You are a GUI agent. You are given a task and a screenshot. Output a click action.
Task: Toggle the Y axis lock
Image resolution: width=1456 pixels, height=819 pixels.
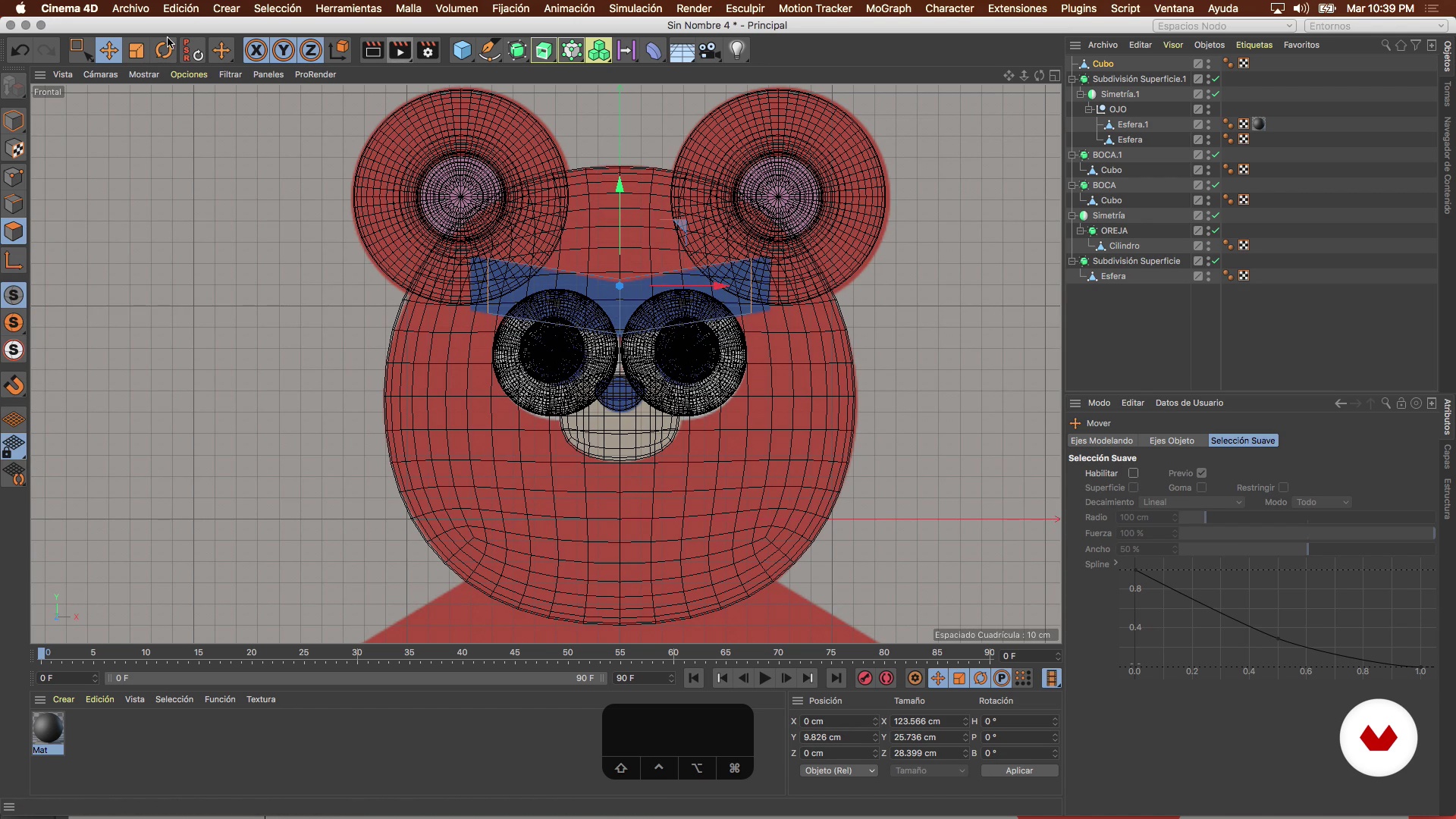[284, 51]
